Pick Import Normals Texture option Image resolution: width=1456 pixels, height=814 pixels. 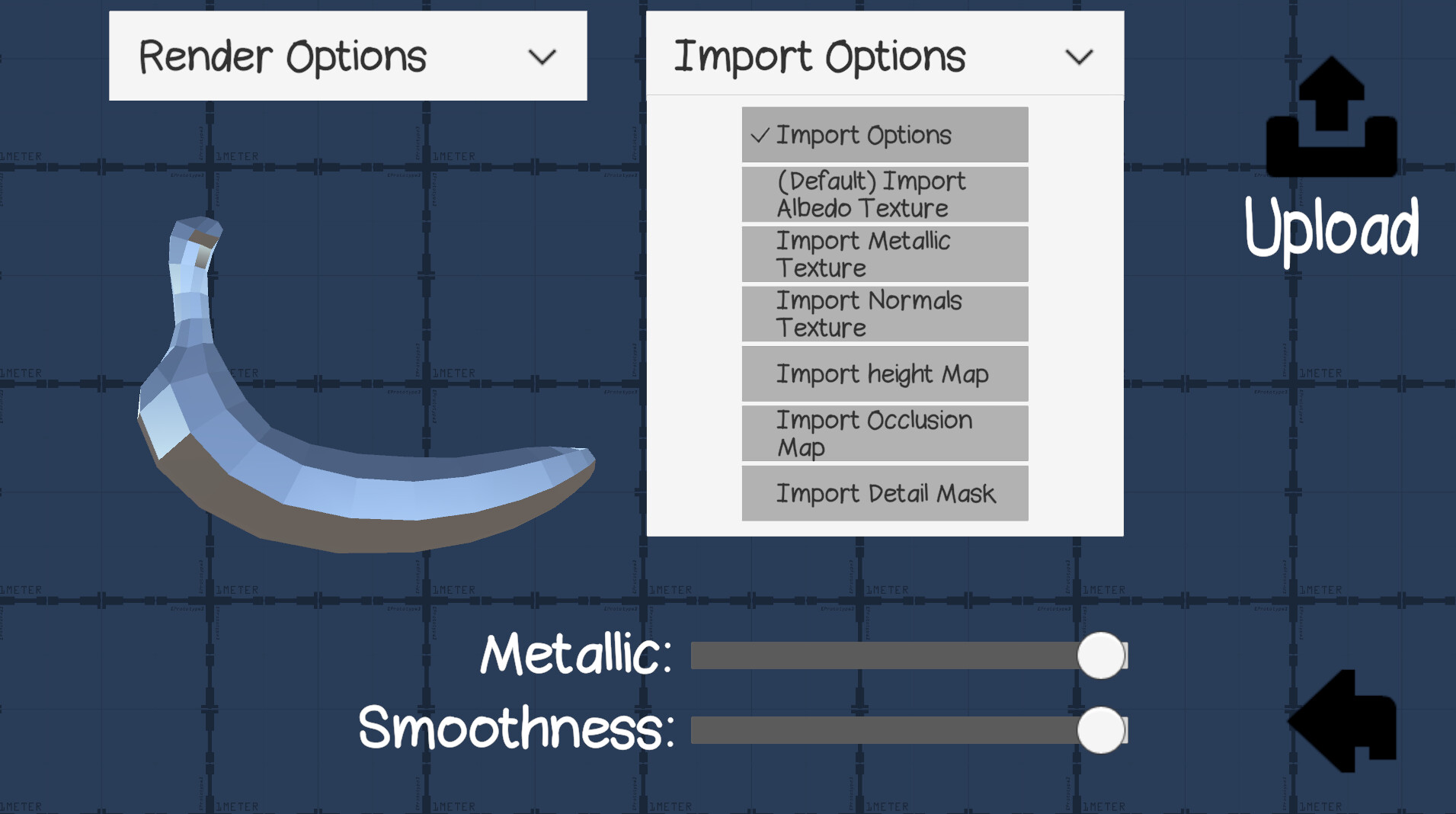point(885,314)
